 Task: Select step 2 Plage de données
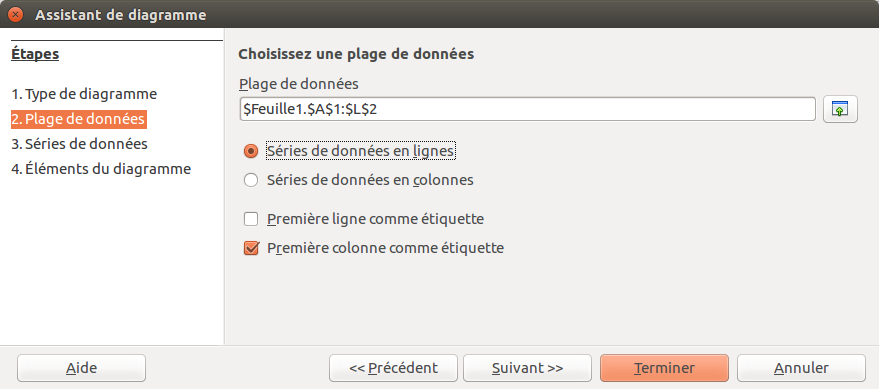[x=78, y=119]
